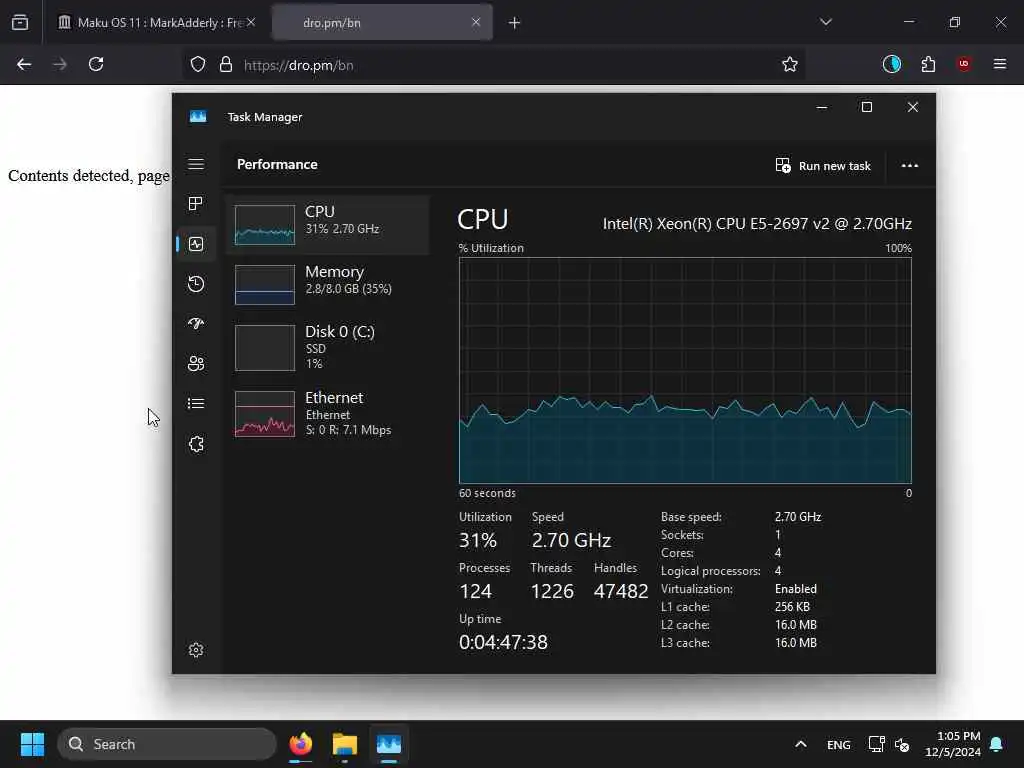Image resolution: width=1024 pixels, height=768 pixels.
Task: Click the Ethernet mini graph thumbnail
Action: [264, 413]
